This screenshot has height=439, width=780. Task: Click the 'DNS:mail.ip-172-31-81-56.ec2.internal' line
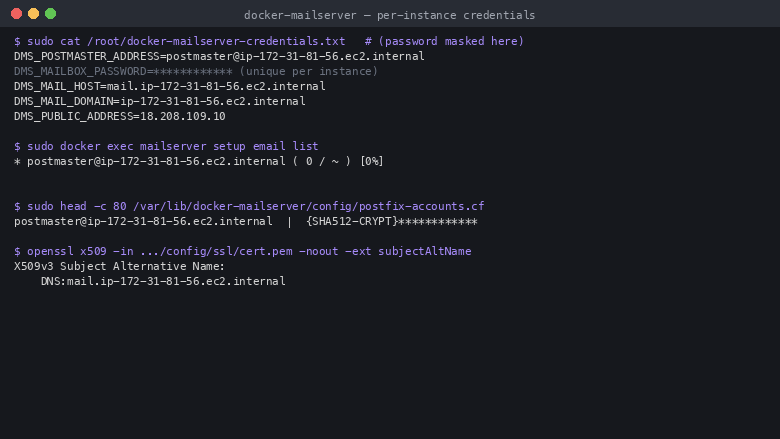pyautogui.click(x=163, y=281)
